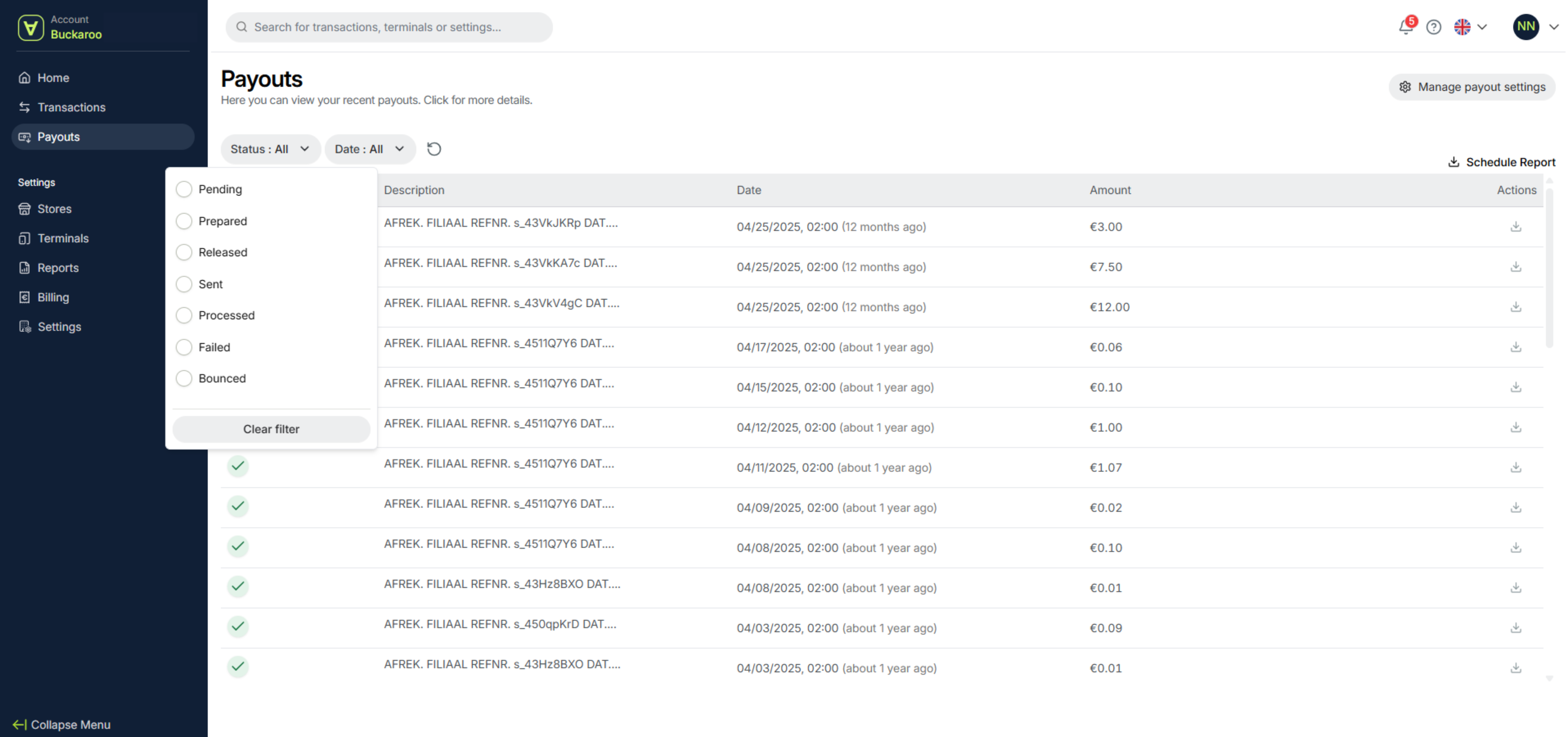Image resolution: width=1568 pixels, height=737 pixels.
Task: Select the Released status radio
Action: click(x=184, y=253)
